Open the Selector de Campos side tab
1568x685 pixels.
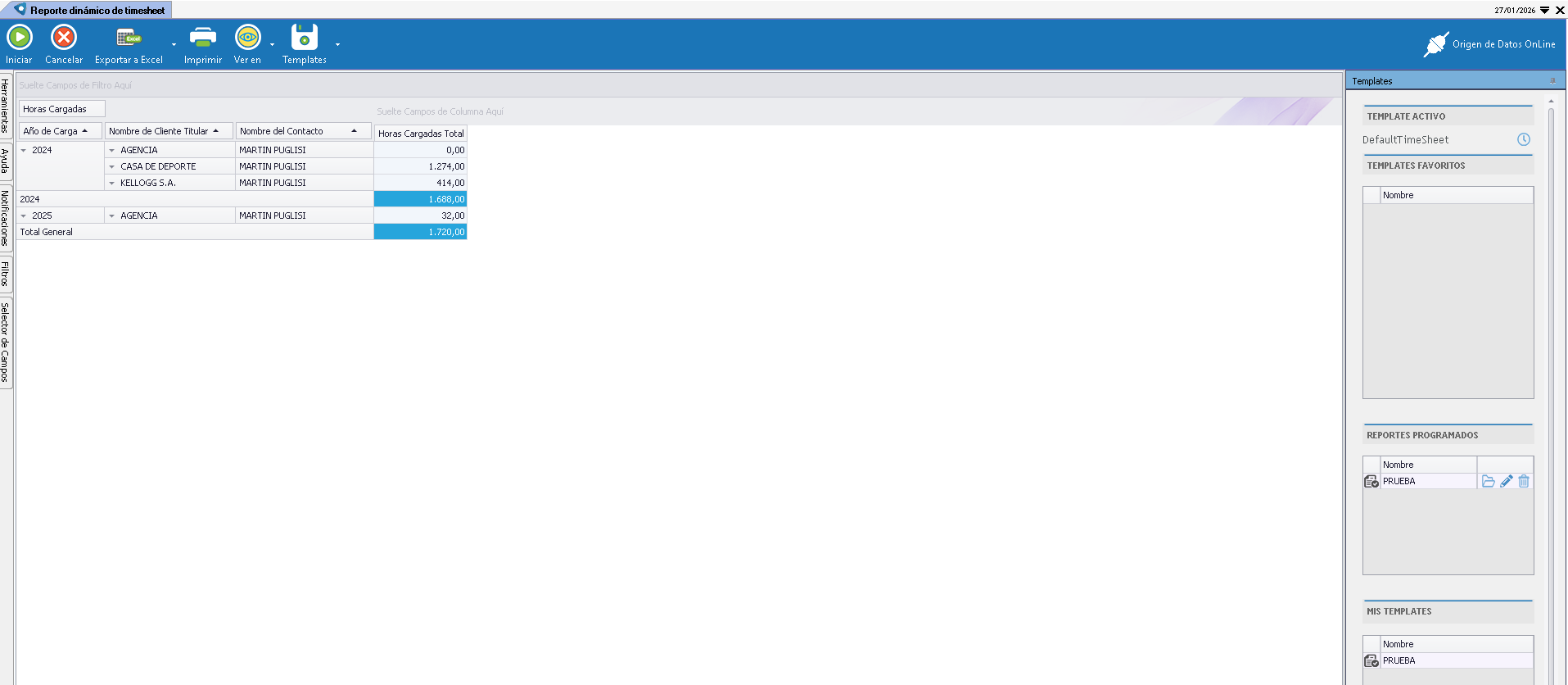tap(6, 342)
